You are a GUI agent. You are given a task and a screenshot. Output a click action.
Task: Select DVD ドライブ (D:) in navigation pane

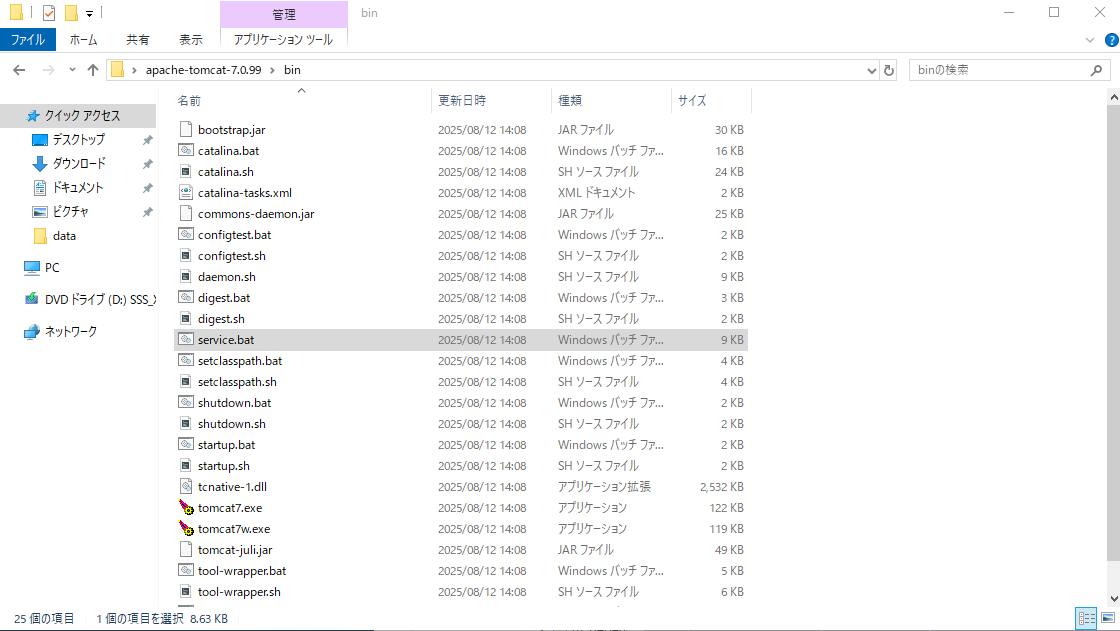[100, 299]
